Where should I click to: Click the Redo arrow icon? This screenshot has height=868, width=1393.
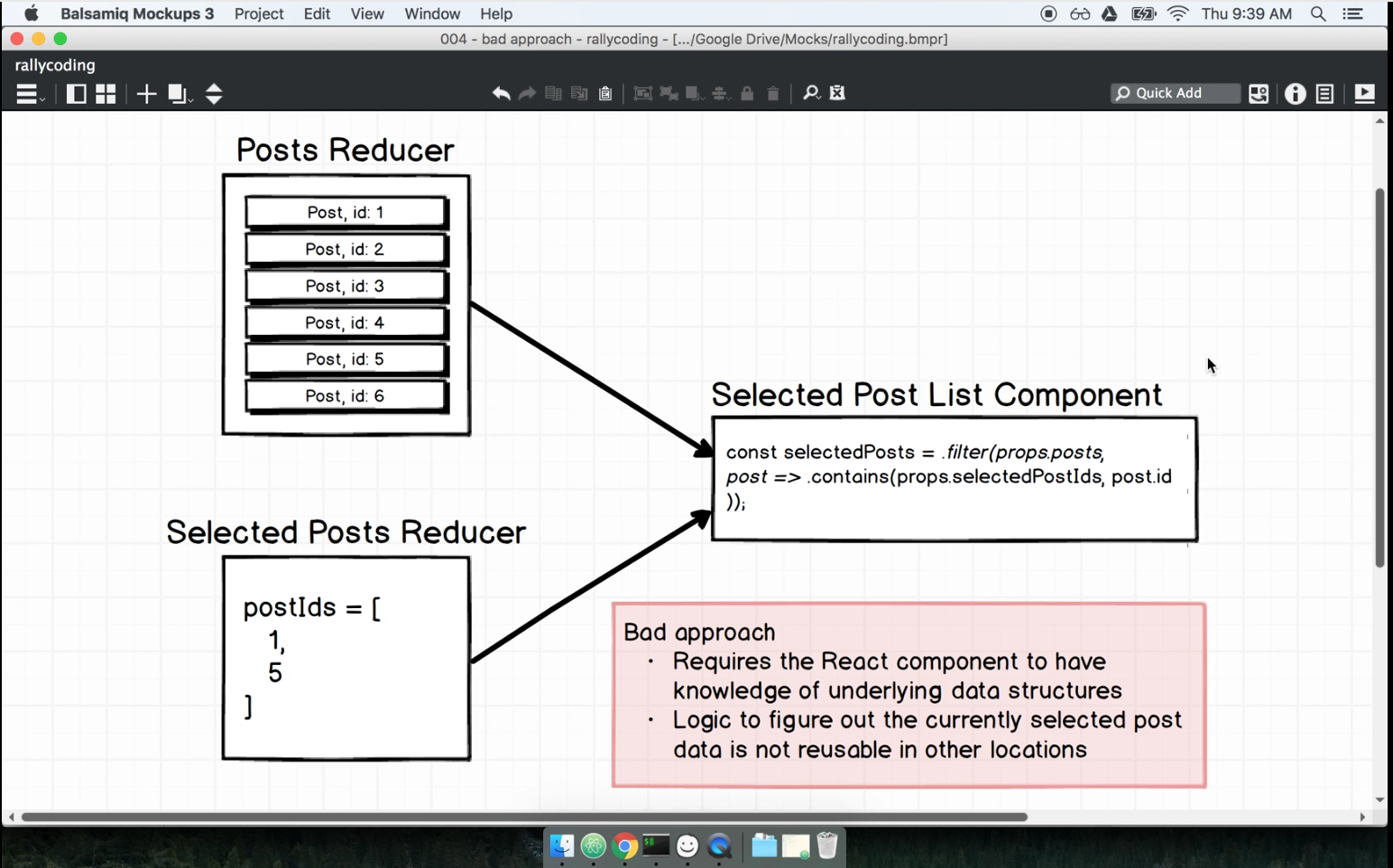pyautogui.click(x=527, y=93)
